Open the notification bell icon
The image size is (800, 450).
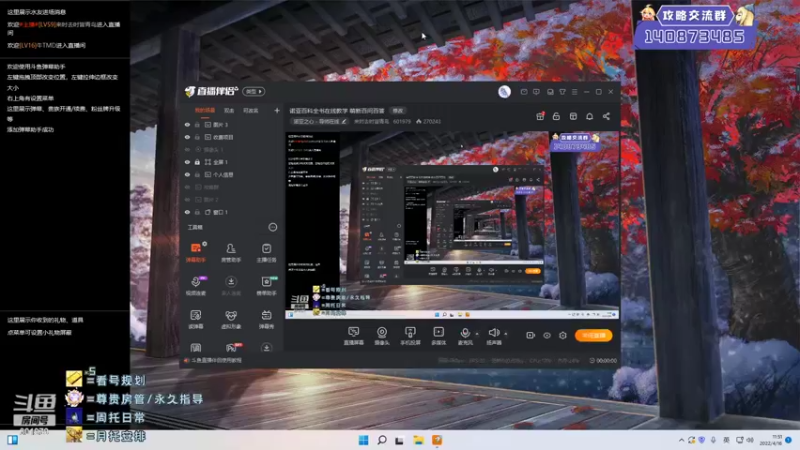pyautogui.click(x=590, y=116)
